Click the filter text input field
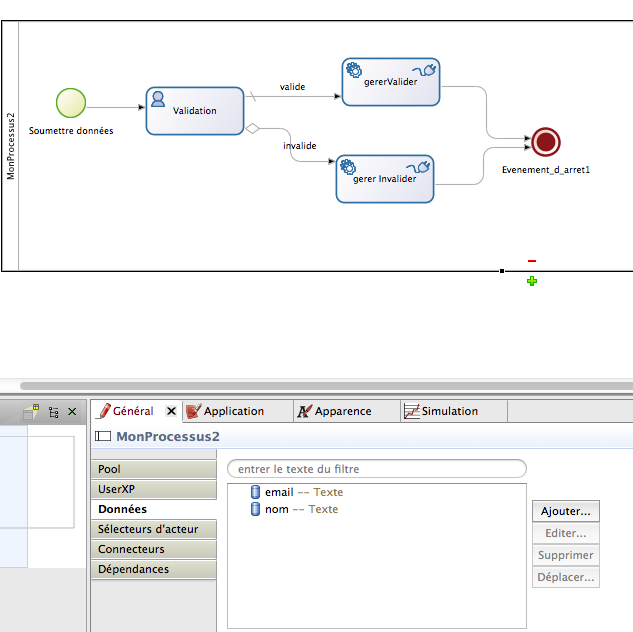Viewport: 633px width, 632px height. (376, 469)
